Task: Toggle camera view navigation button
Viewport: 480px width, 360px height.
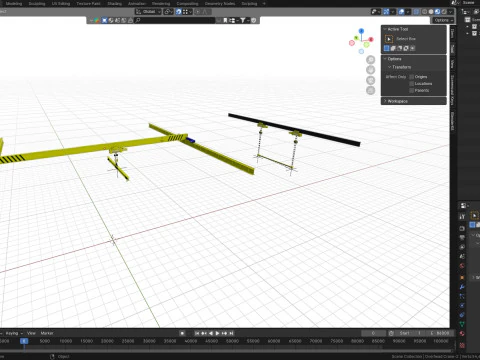Action: pos(371,80)
